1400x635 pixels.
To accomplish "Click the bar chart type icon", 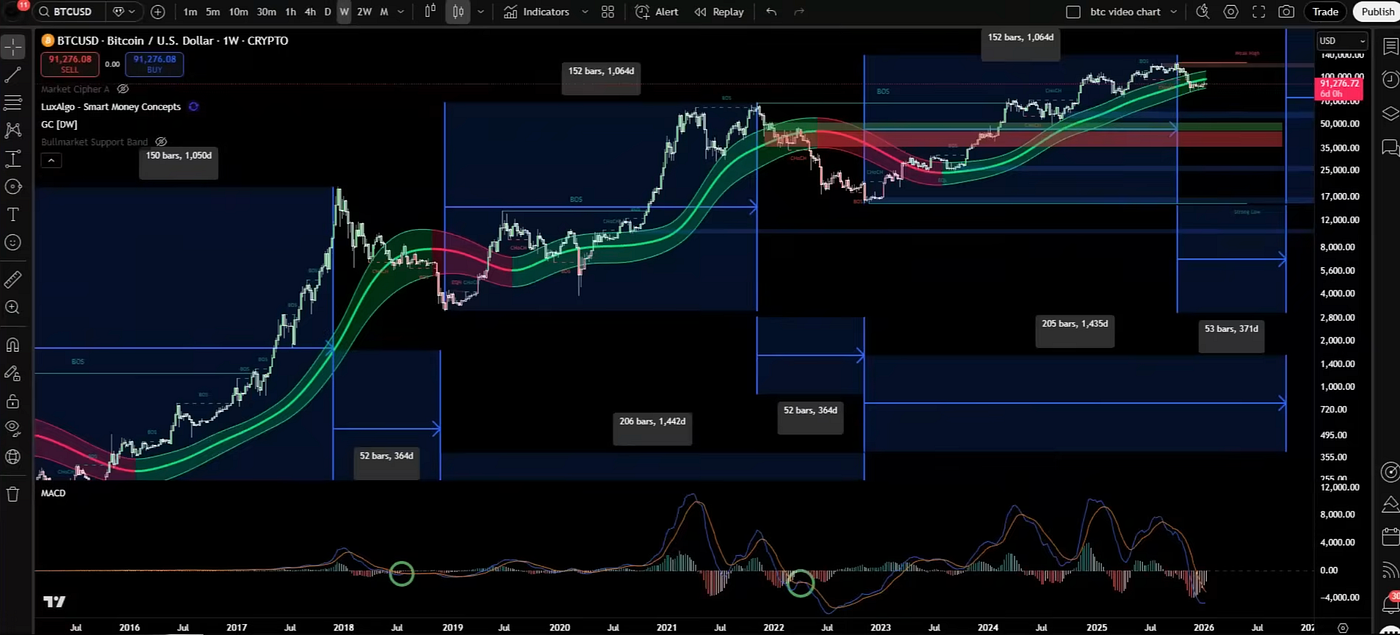I will 430,12.
